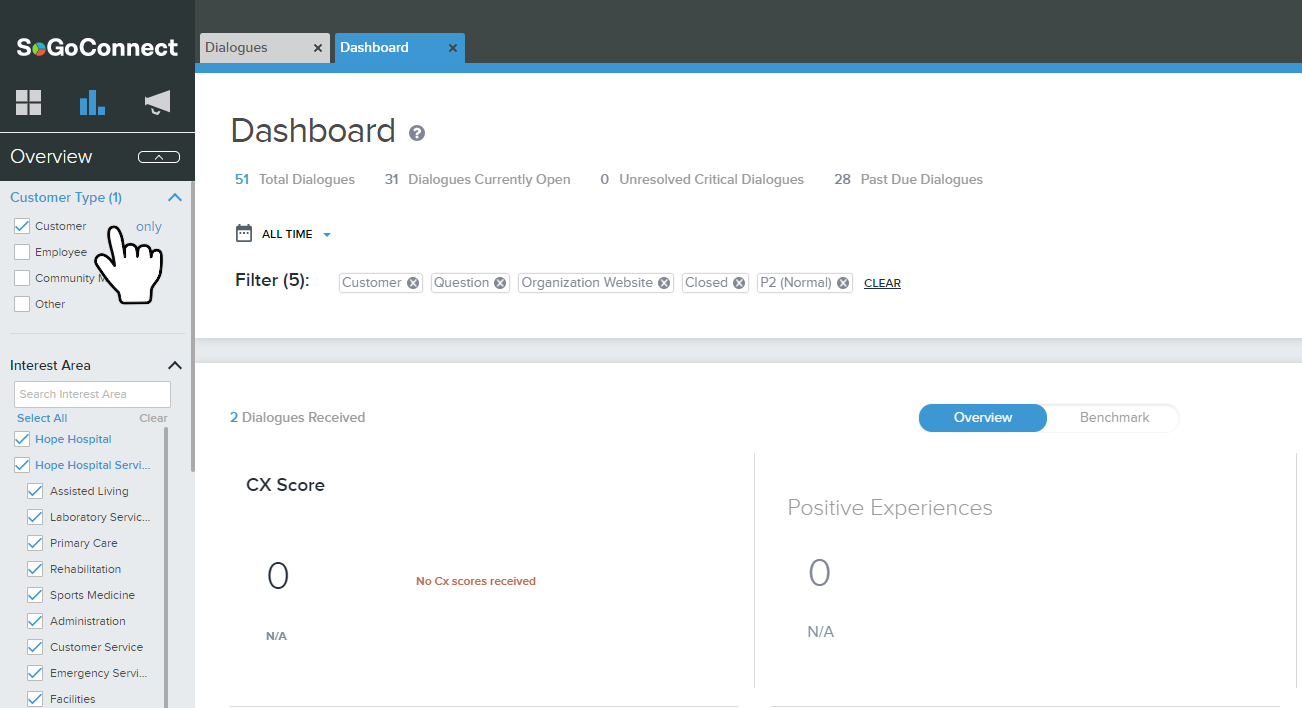Collapse the Overview sidebar panel
Screen dimensions: 1302x708
(x=159, y=157)
